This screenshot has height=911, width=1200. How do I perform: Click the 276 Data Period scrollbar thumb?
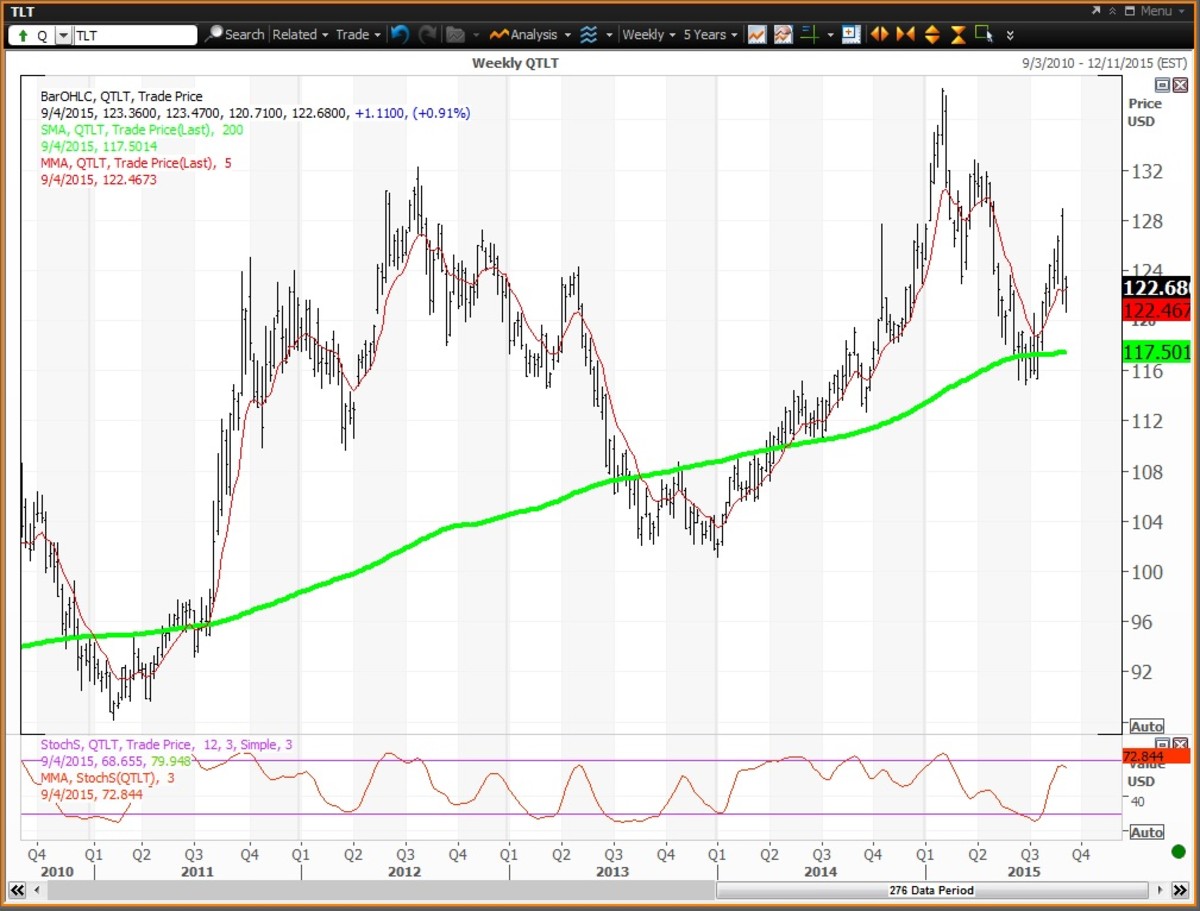[932, 890]
